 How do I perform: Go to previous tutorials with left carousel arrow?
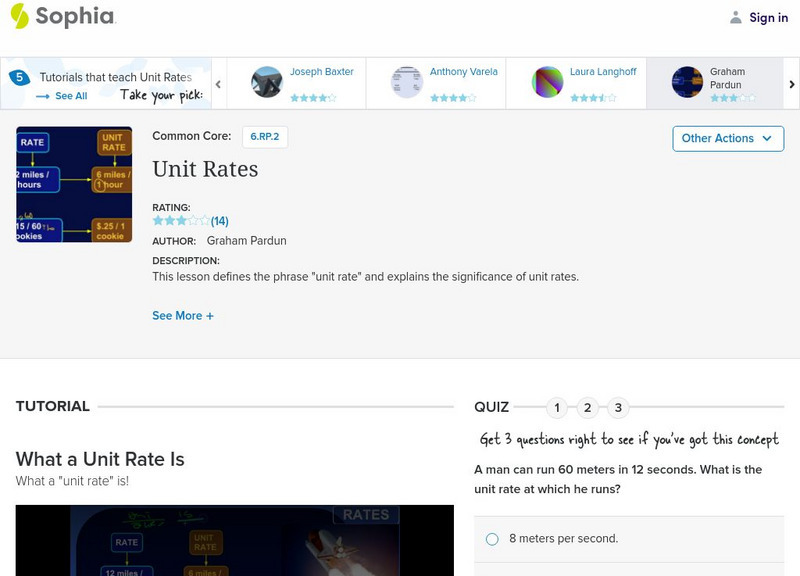click(218, 84)
